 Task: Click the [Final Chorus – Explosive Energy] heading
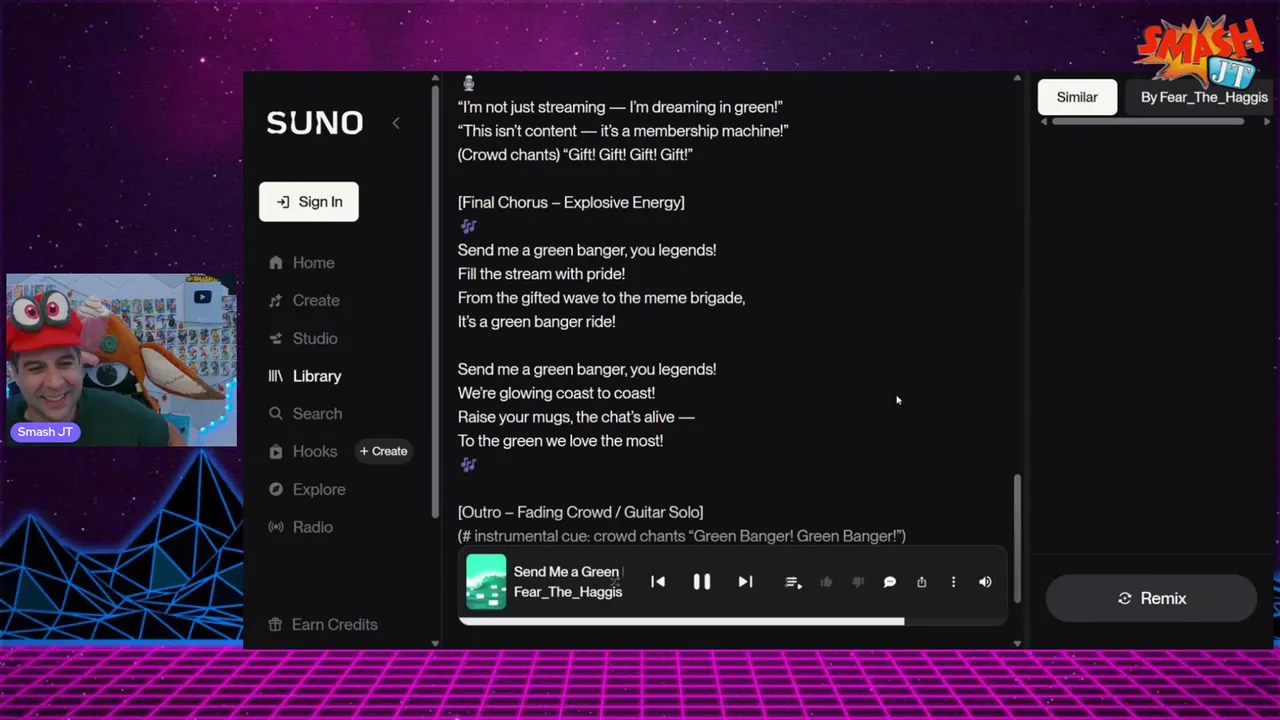571,202
